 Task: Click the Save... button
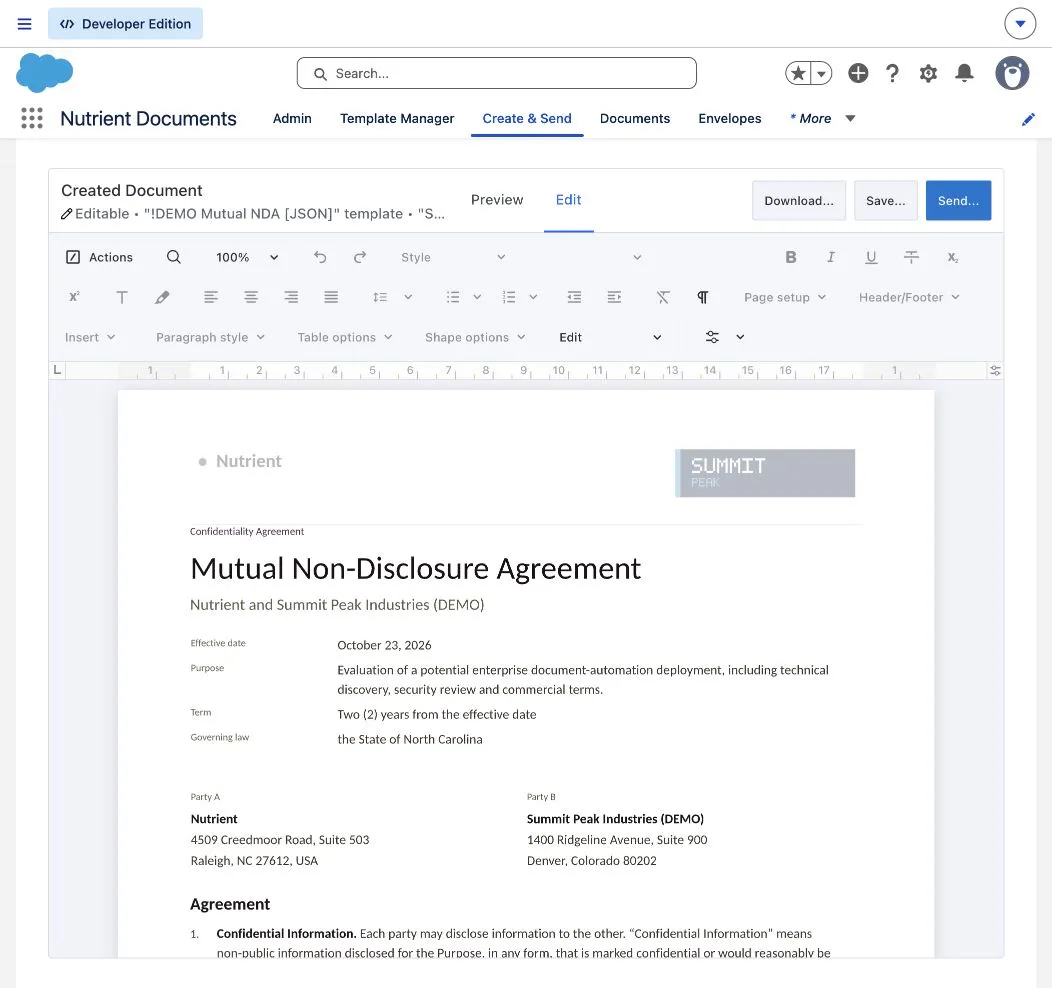[886, 201]
